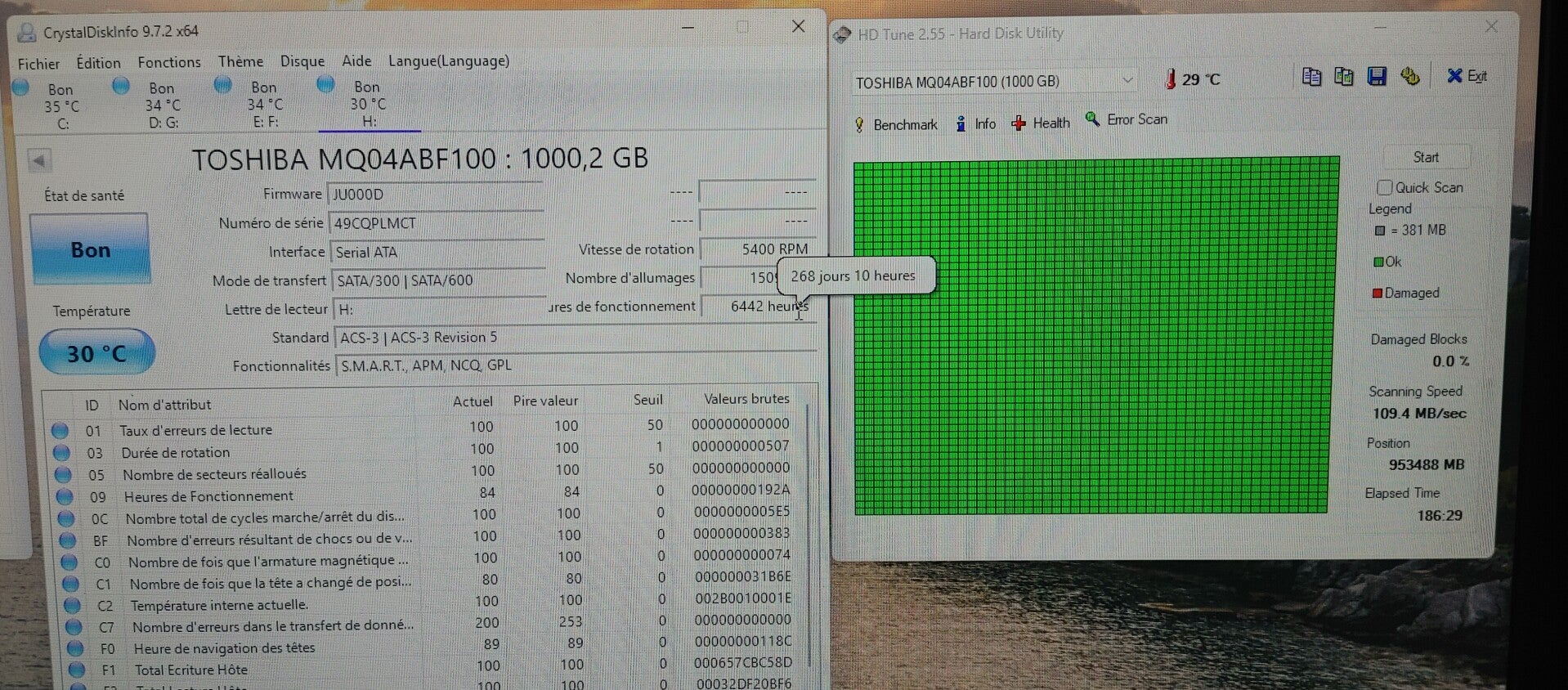1568x690 pixels.
Task: Click the serial number field 49CQPLMCT
Action: [x=437, y=223]
